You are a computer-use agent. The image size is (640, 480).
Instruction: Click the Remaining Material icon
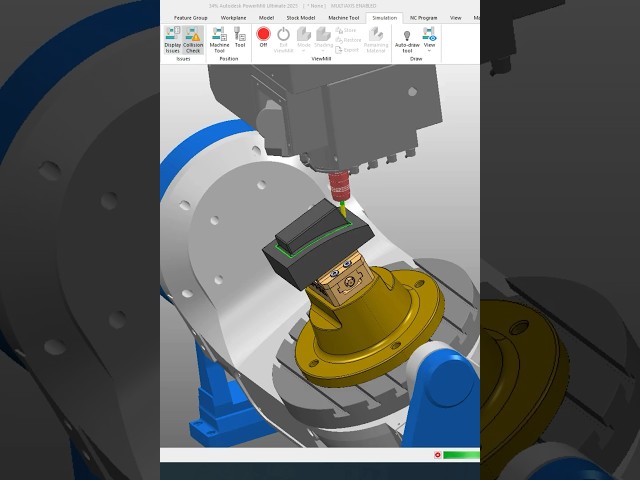point(376,40)
